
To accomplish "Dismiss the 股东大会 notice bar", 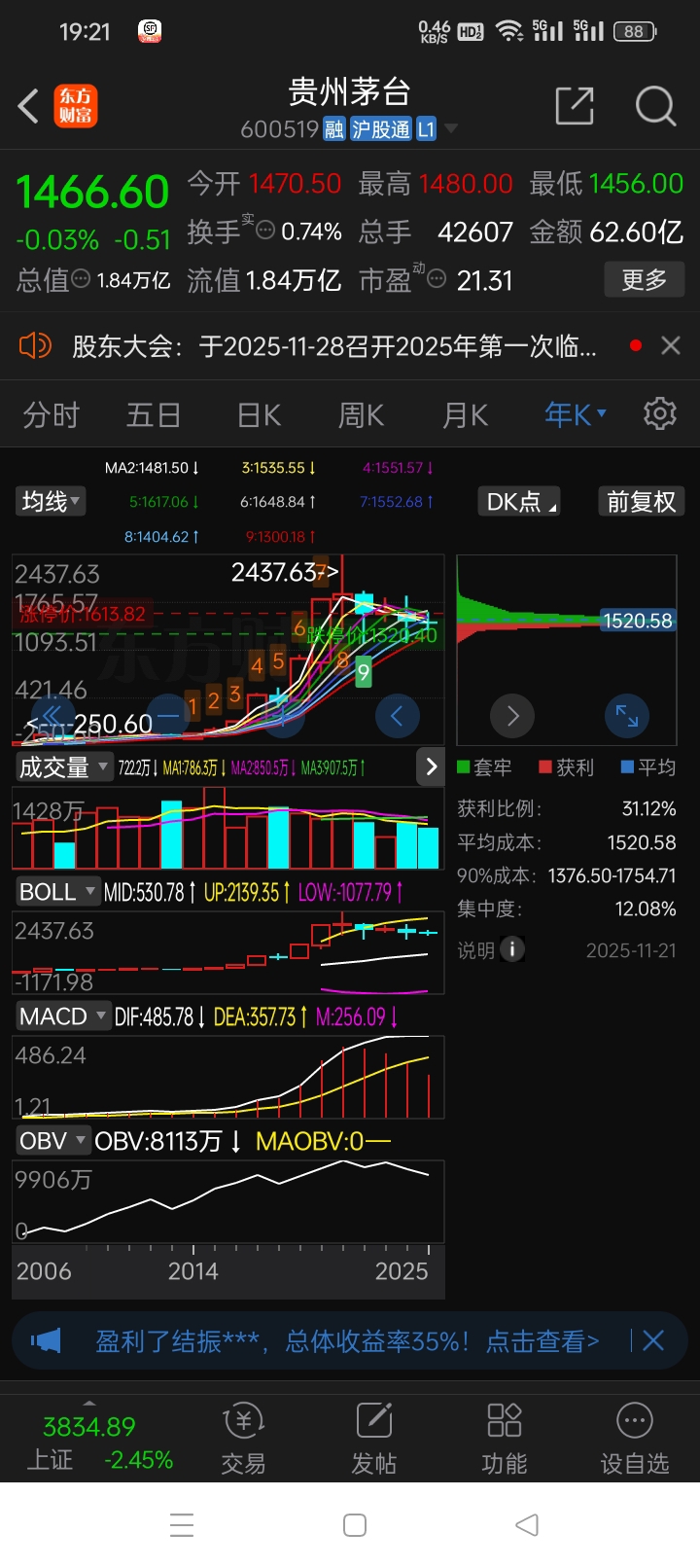I will point(670,345).
